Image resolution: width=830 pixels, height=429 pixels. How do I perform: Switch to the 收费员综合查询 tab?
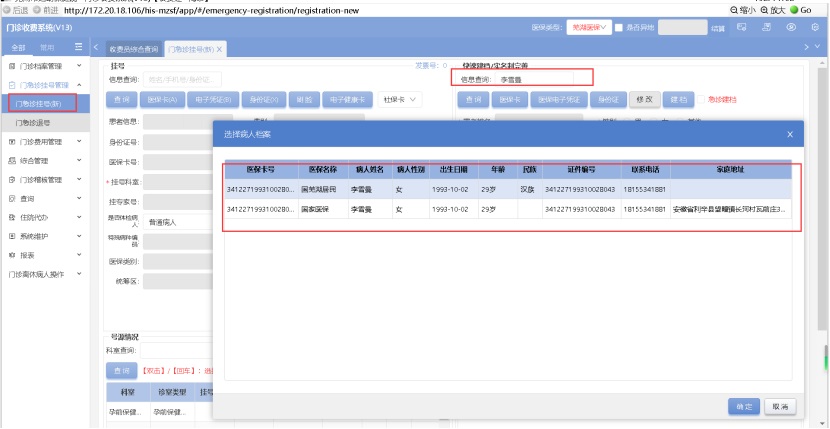134,49
